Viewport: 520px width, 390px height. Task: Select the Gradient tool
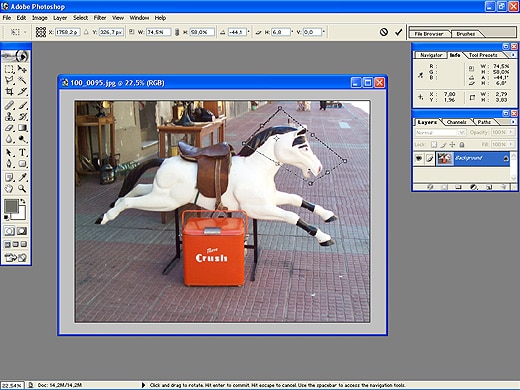22,128
